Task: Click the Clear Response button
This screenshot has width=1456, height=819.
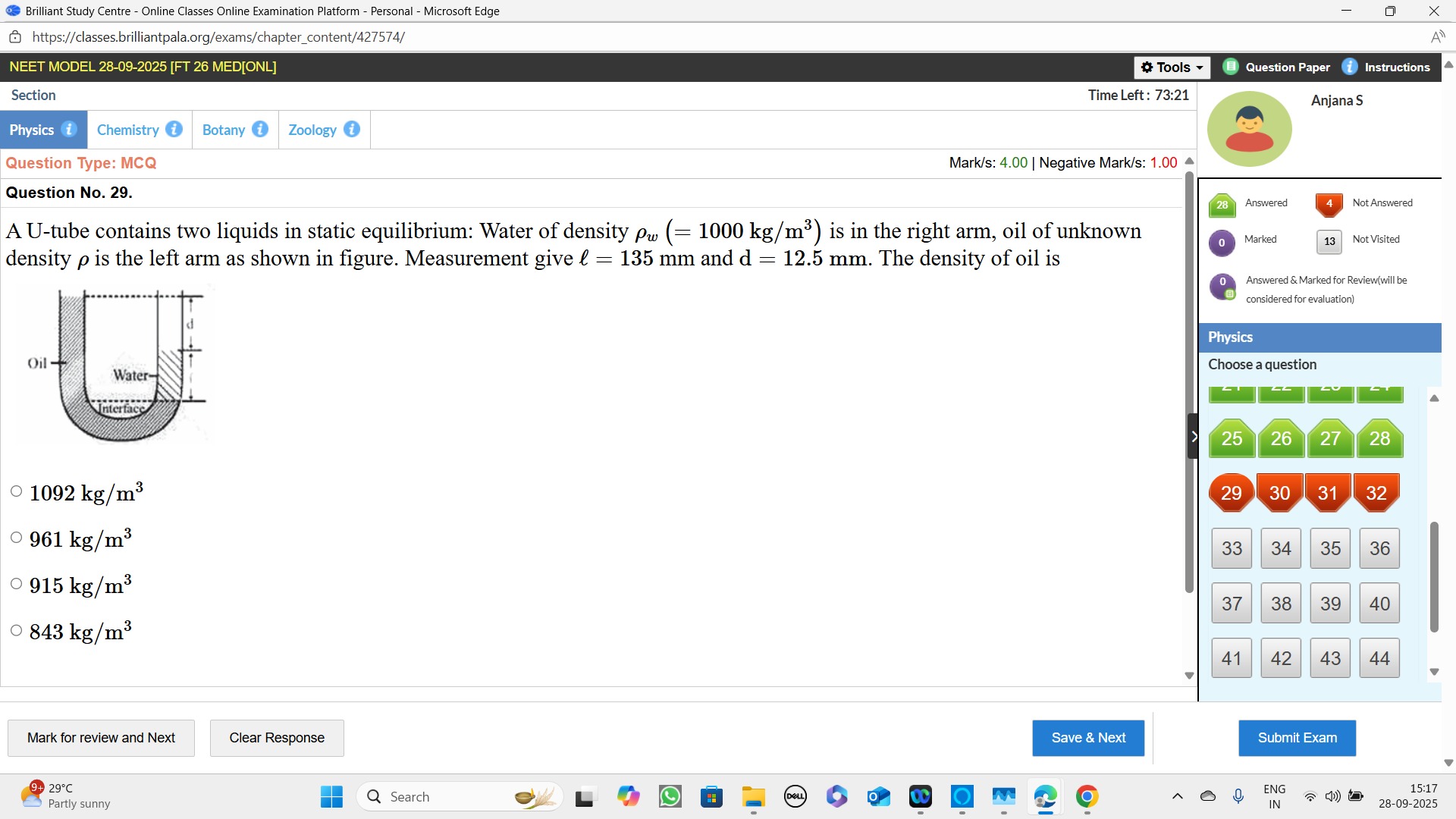Action: point(277,738)
